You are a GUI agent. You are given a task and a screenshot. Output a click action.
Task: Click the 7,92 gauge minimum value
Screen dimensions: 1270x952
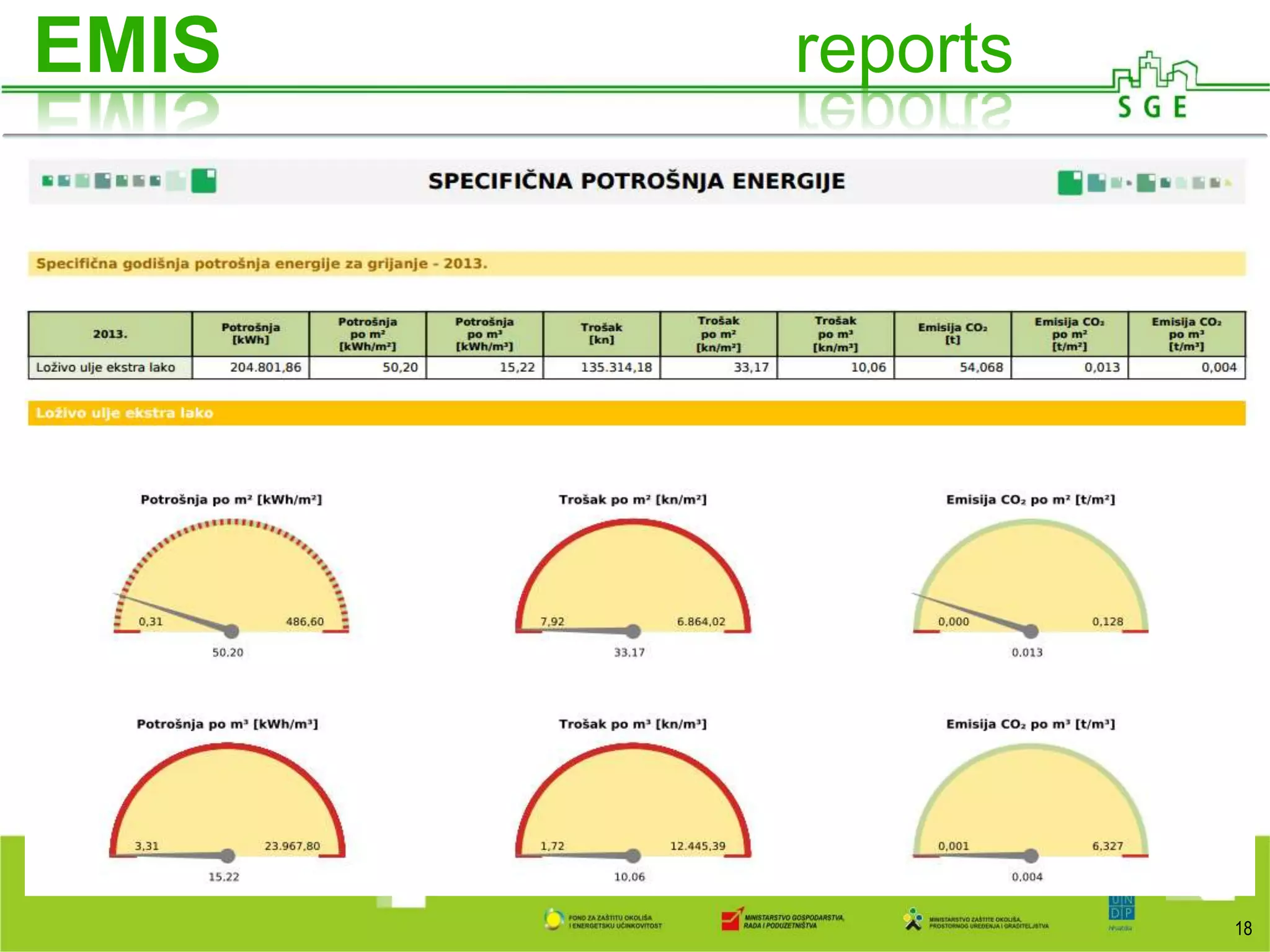(552, 622)
